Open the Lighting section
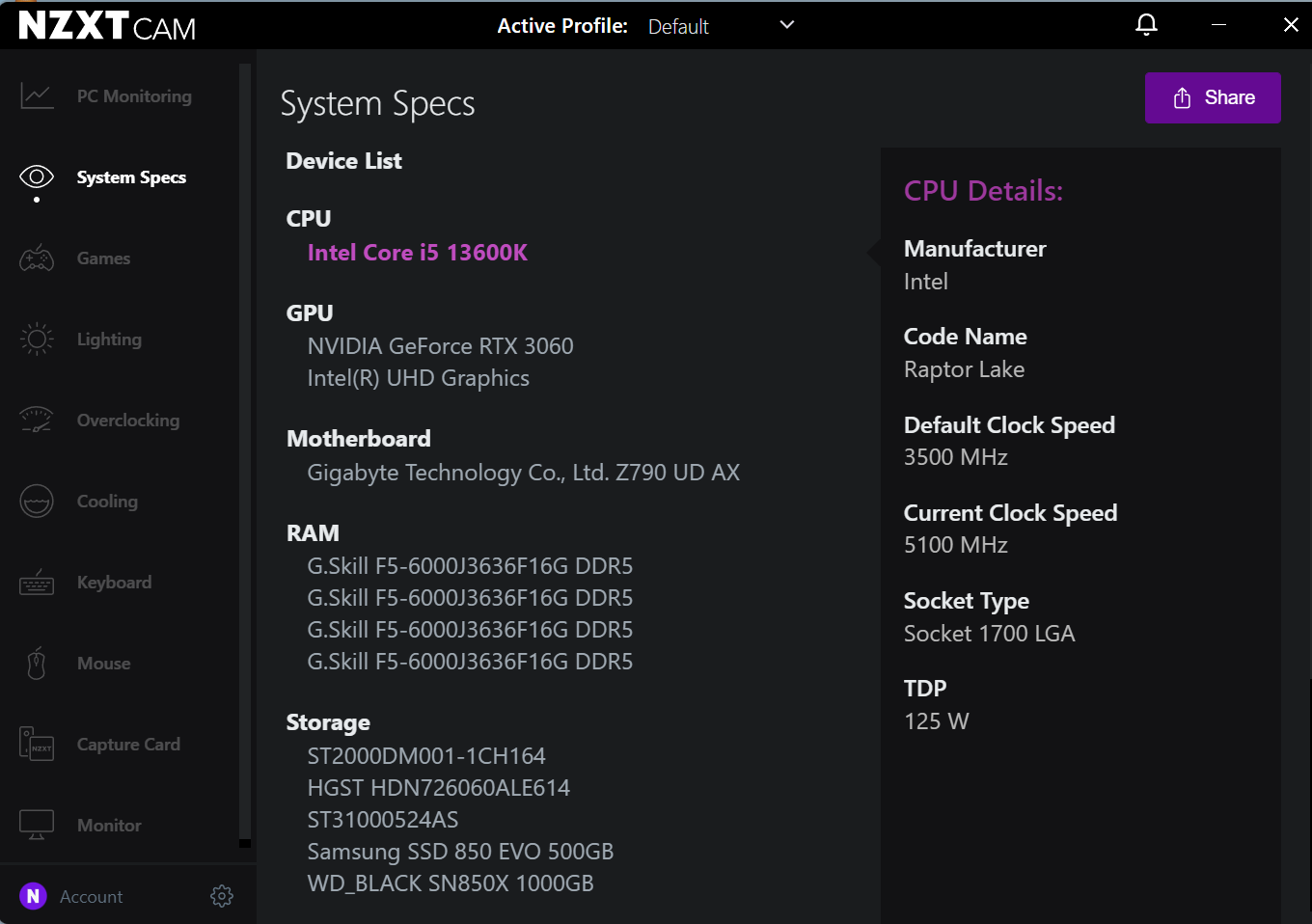 109,340
